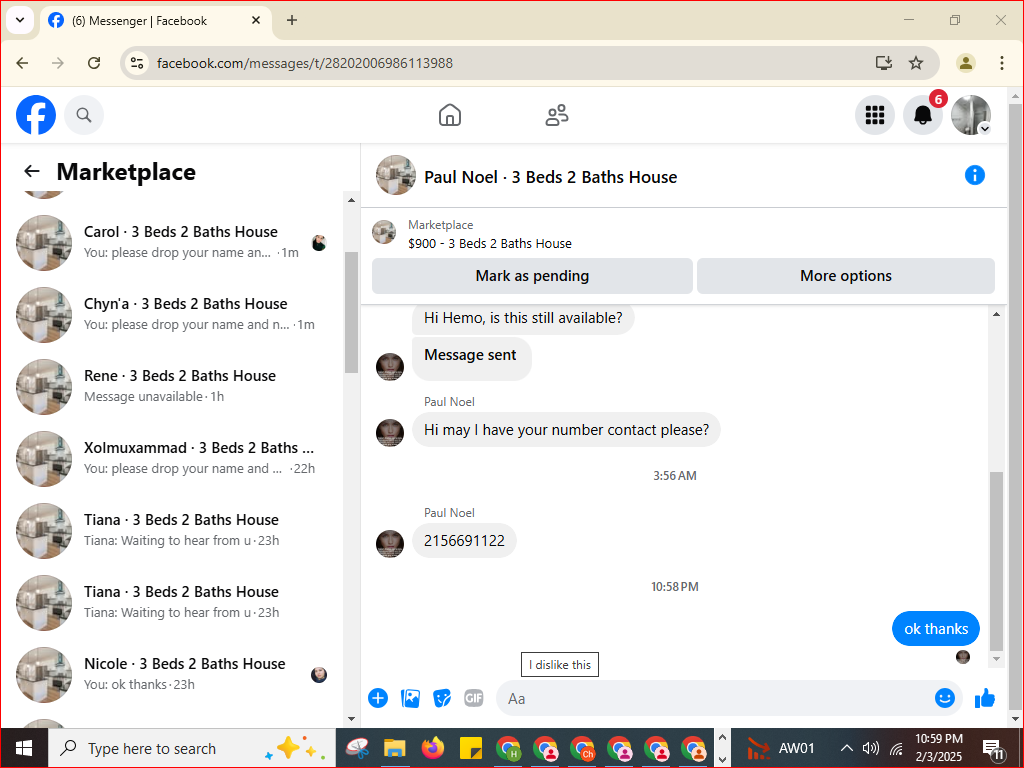
Task: Open the Facebook menu grid icon
Action: 874,115
